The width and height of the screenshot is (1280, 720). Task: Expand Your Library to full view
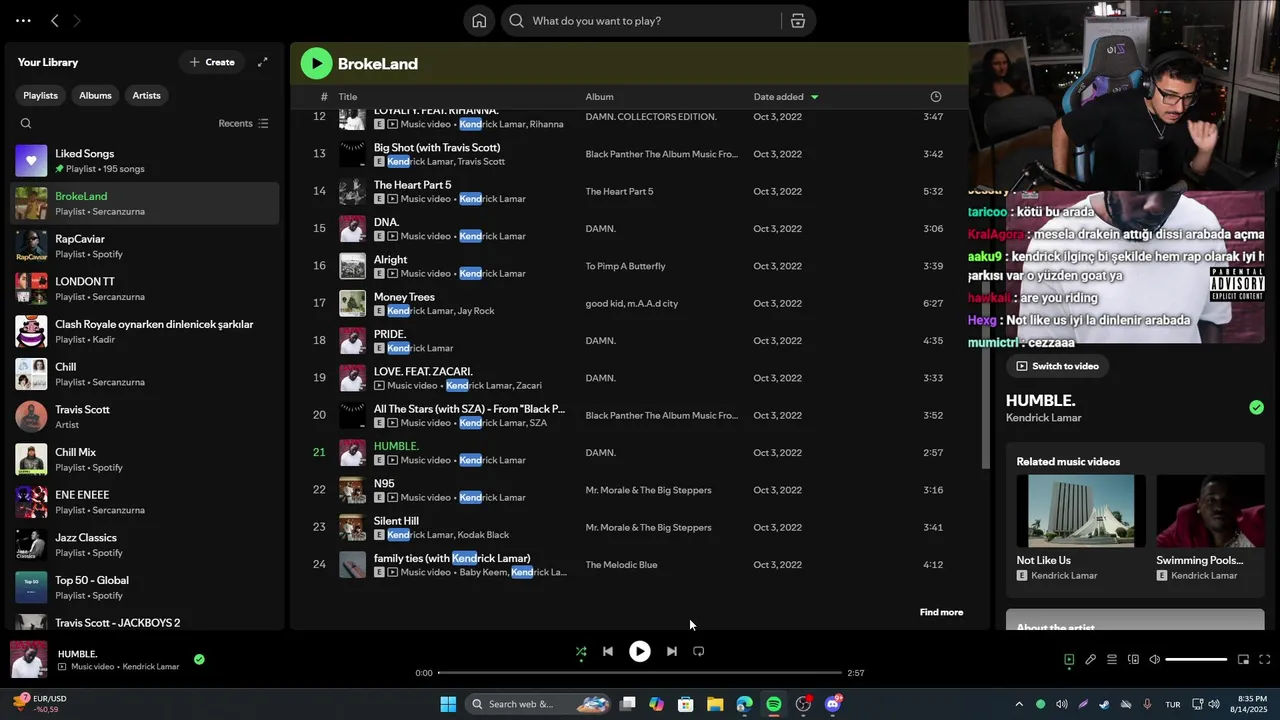point(262,62)
